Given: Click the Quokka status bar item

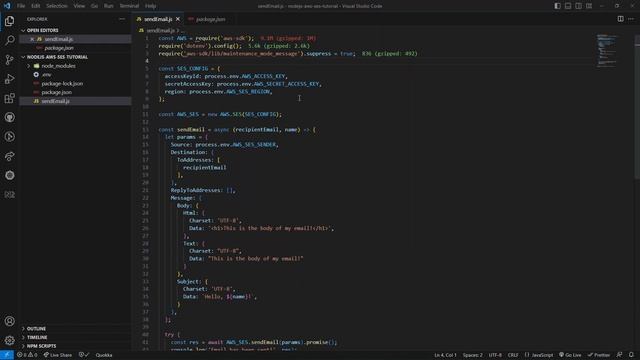Looking at the screenshot, I should point(104,355).
